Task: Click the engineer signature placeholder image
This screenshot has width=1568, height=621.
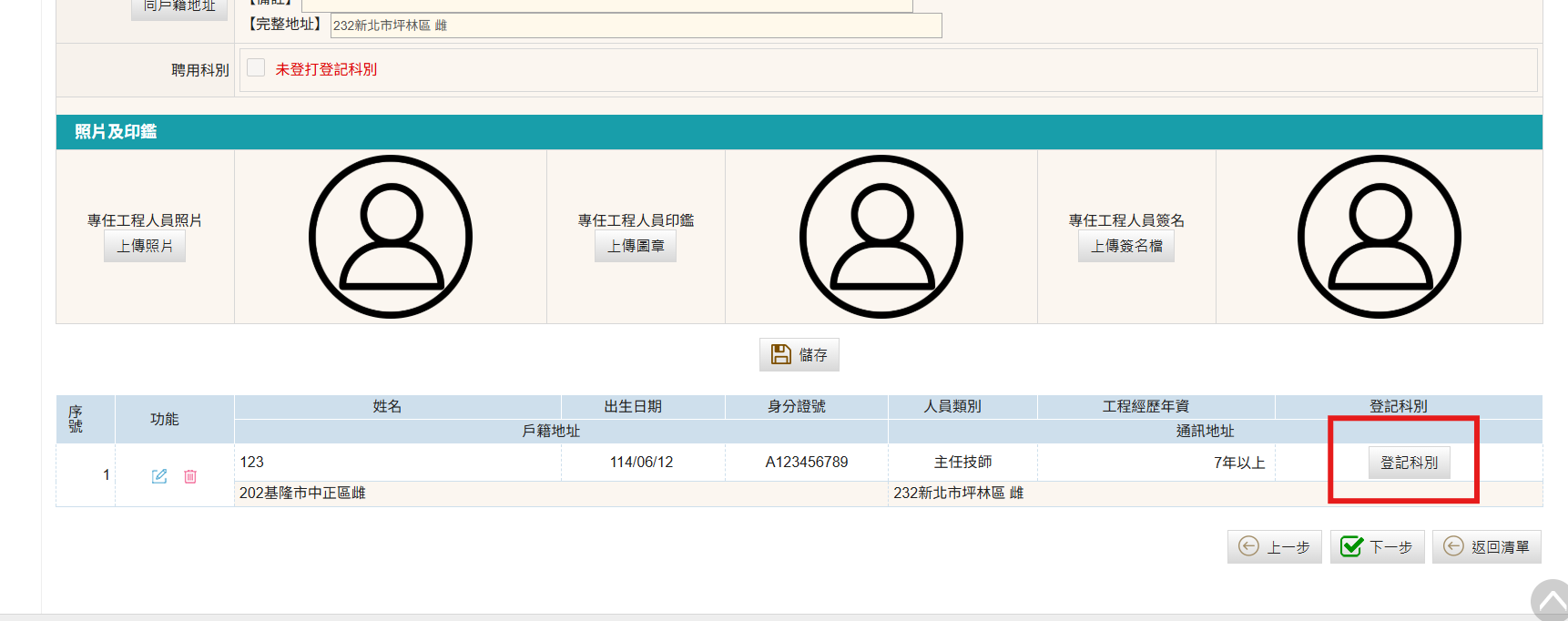Action: point(1379,237)
